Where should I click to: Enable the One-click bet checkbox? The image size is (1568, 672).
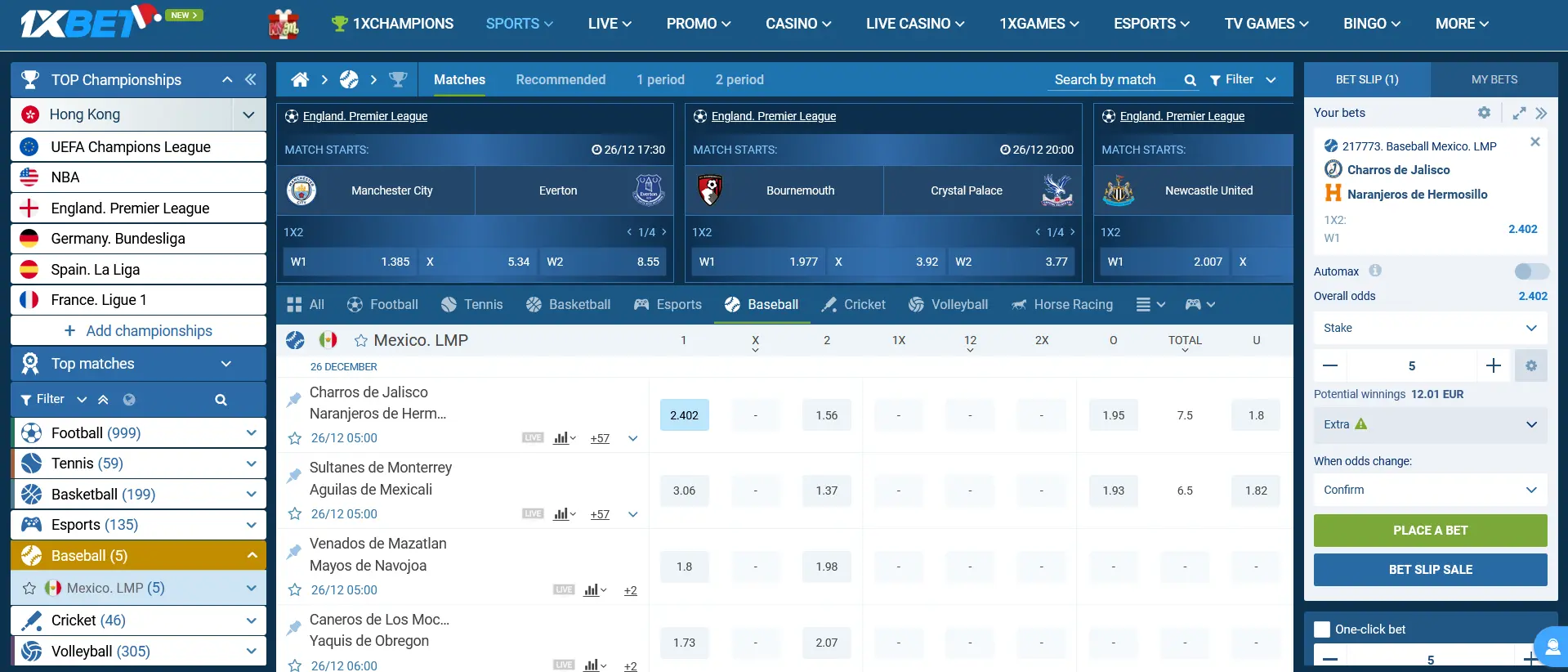pyautogui.click(x=1322, y=629)
